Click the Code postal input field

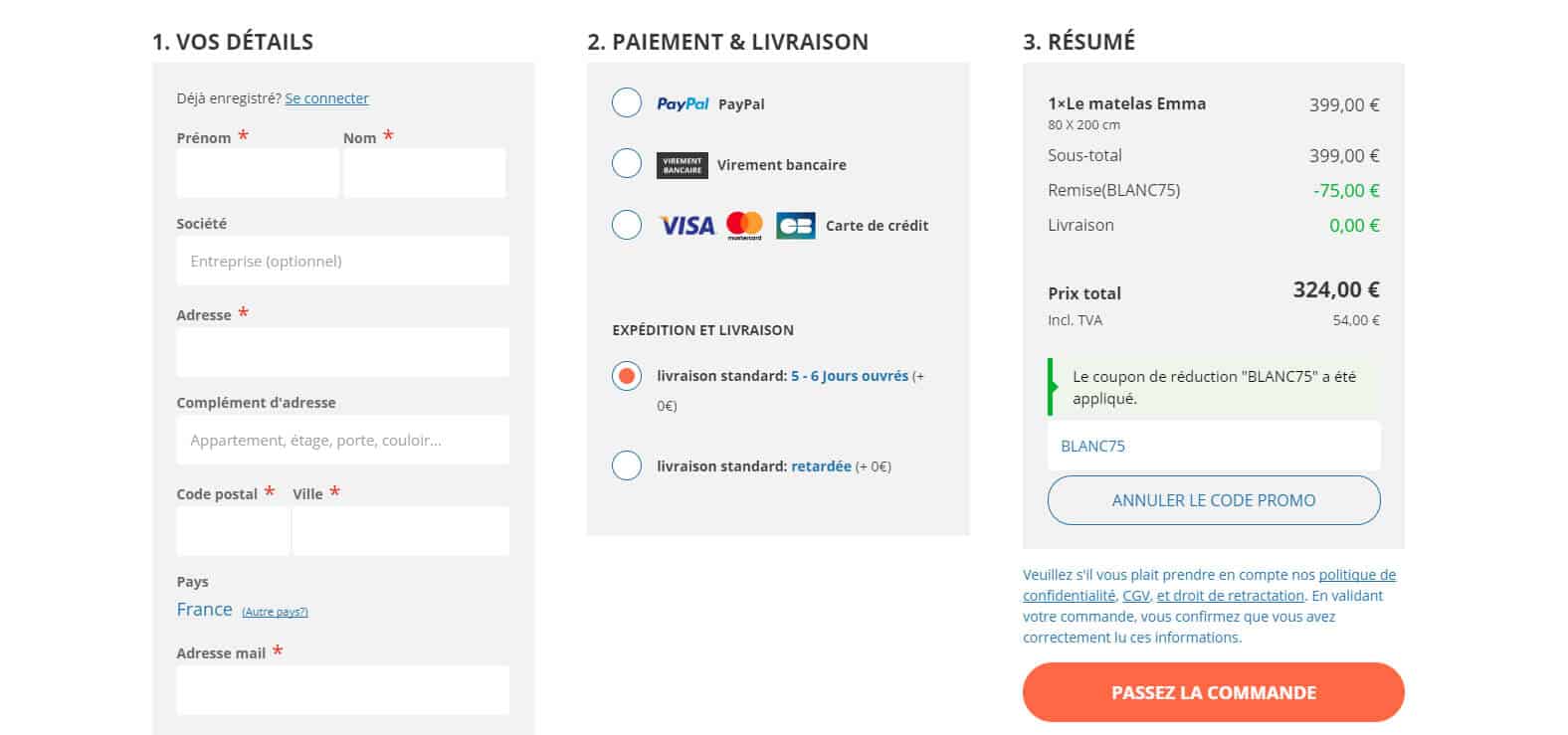pyautogui.click(x=233, y=530)
